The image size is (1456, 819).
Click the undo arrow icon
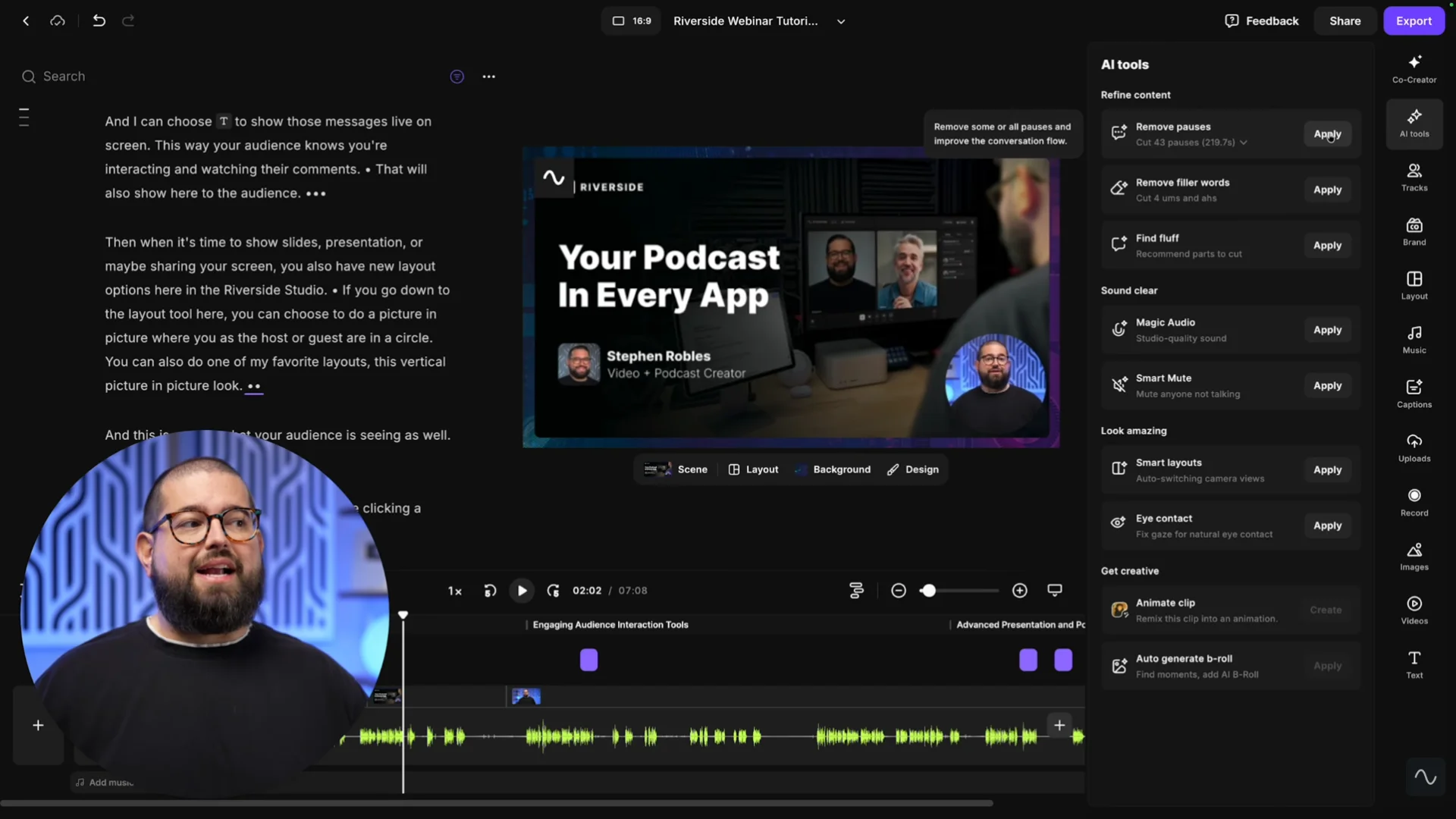tap(99, 20)
